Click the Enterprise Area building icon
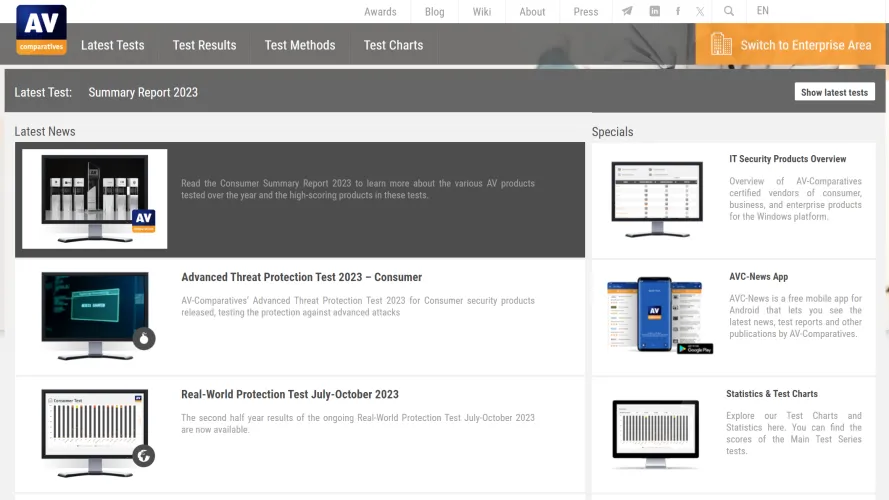This screenshot has height=500, width=889. click(721, 44)
